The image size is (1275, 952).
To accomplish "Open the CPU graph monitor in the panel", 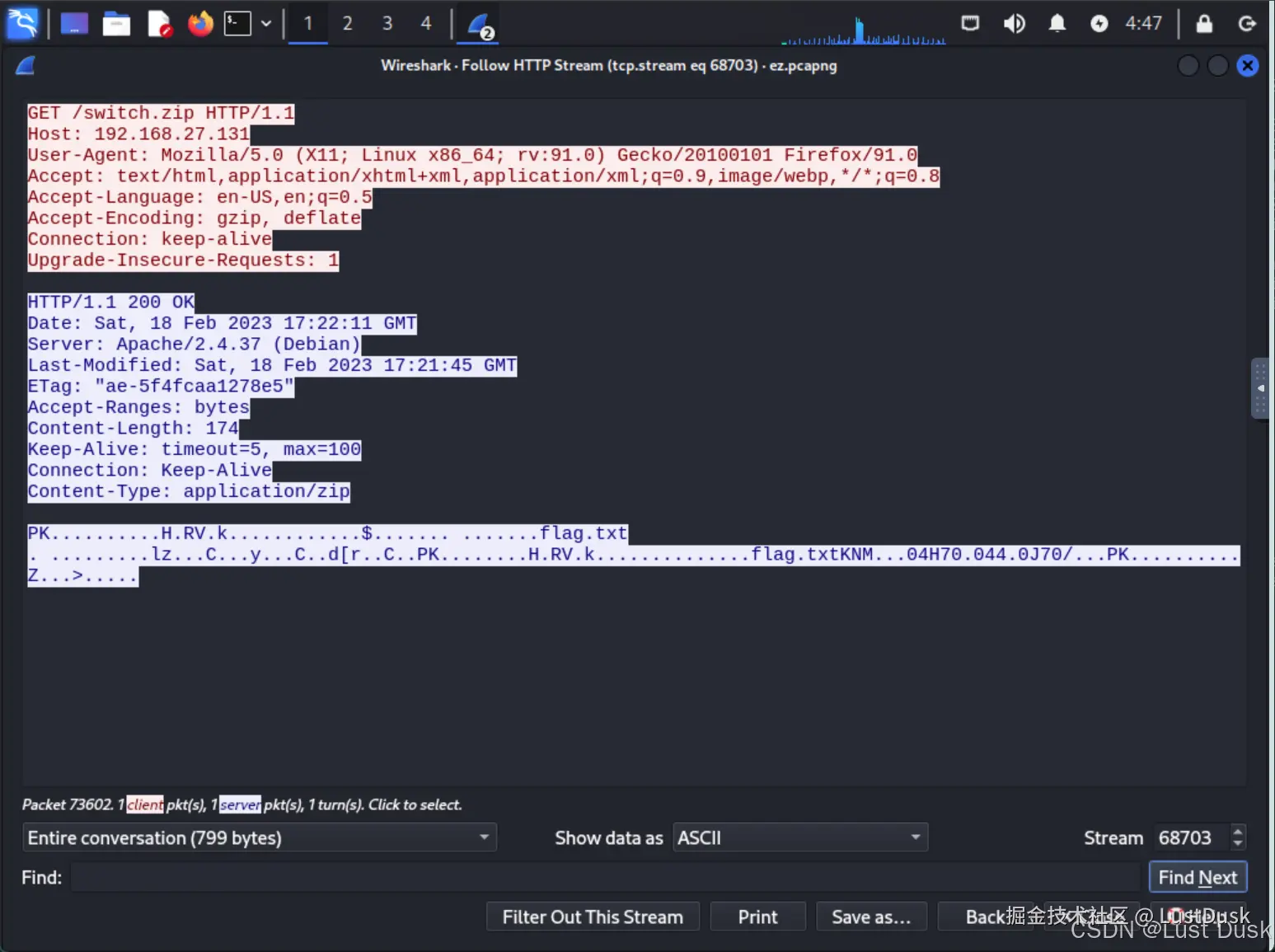I will pos(863,30).
